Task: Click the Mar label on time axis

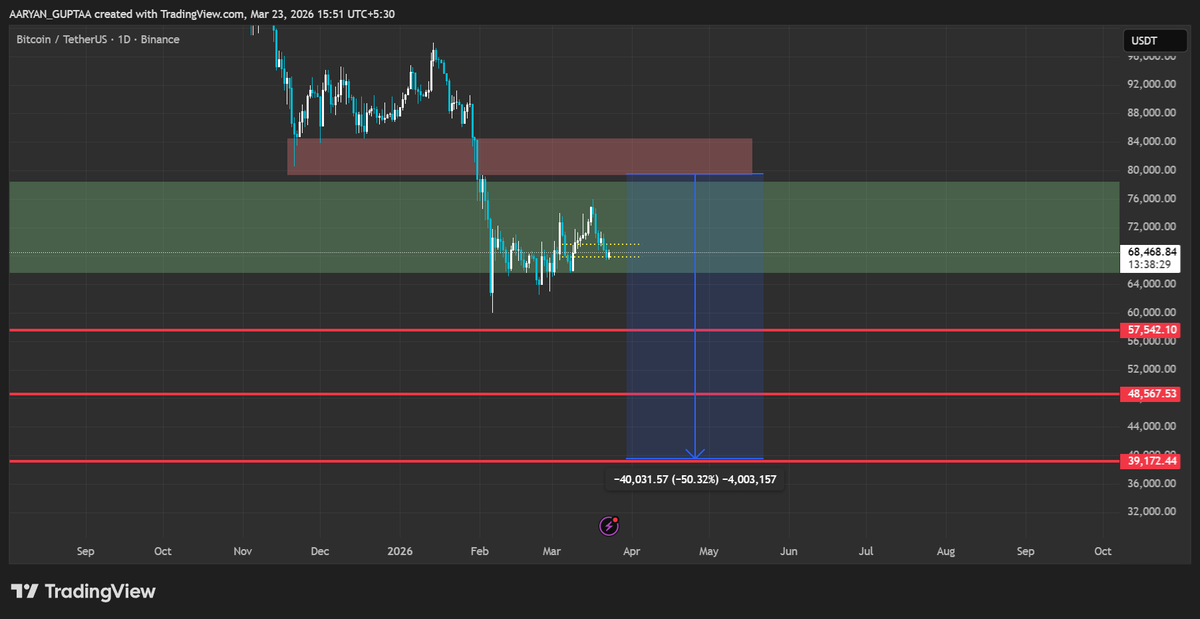Action: coord(551,551)
